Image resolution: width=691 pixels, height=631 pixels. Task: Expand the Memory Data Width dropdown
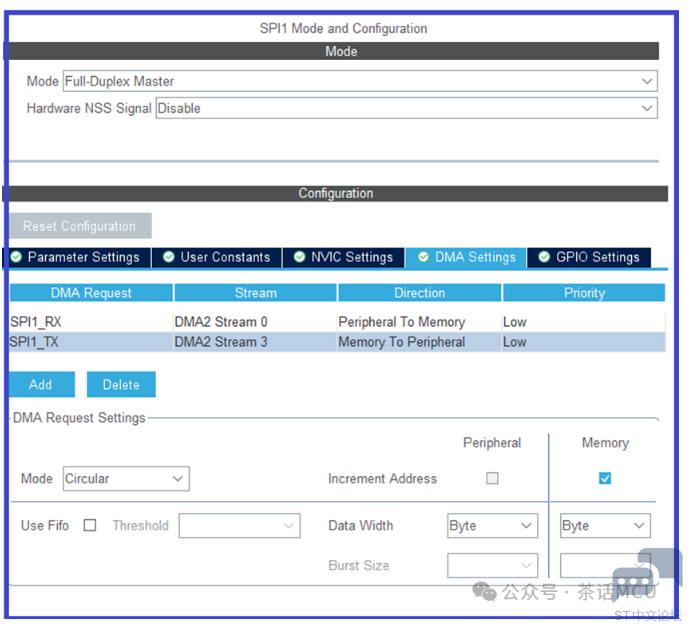(604, 525)
